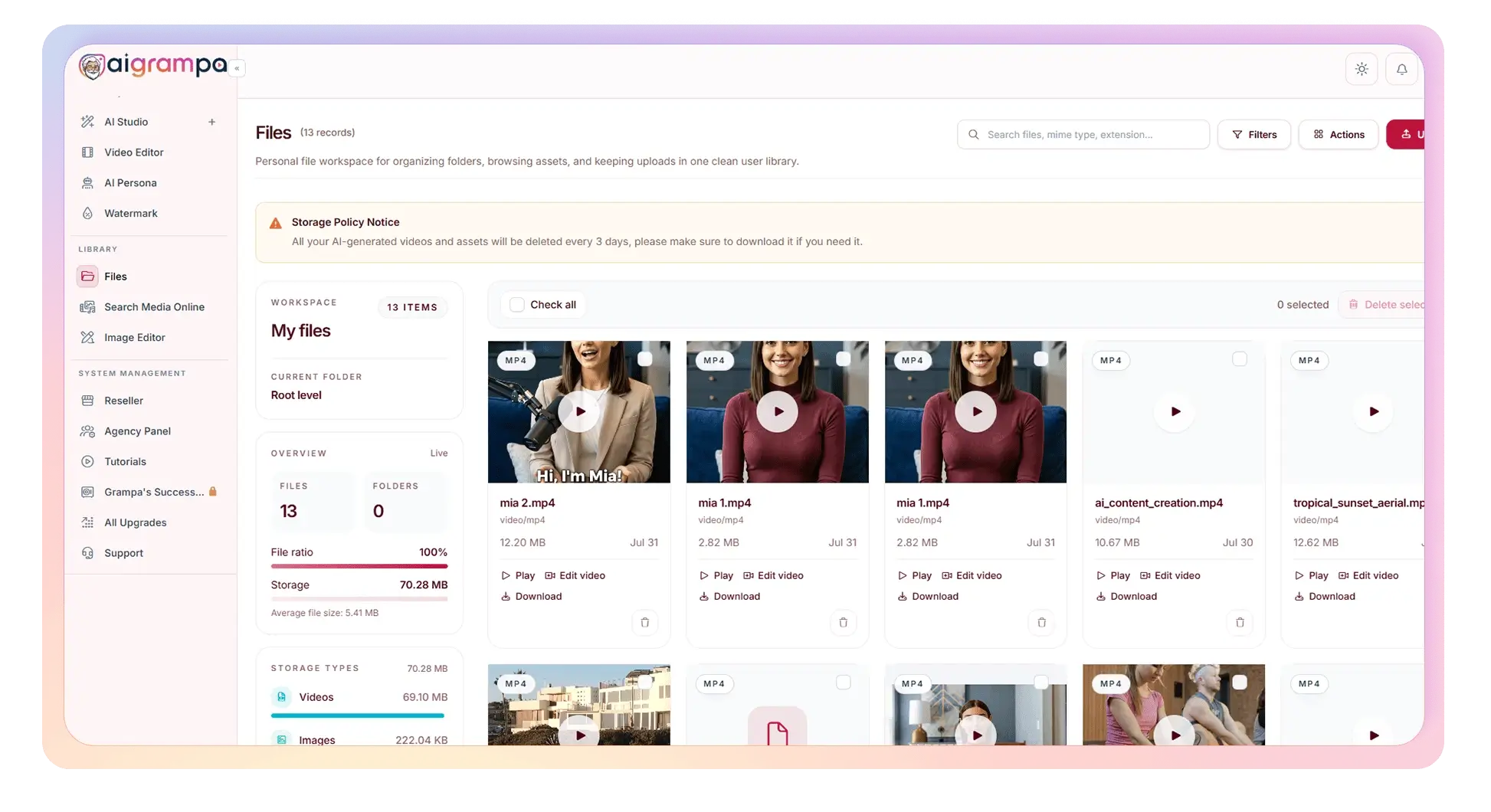Open Image Editor from the sidebar
Image resolution: width=1491 pixels, height=812 pixels.
tap(135, 338)
